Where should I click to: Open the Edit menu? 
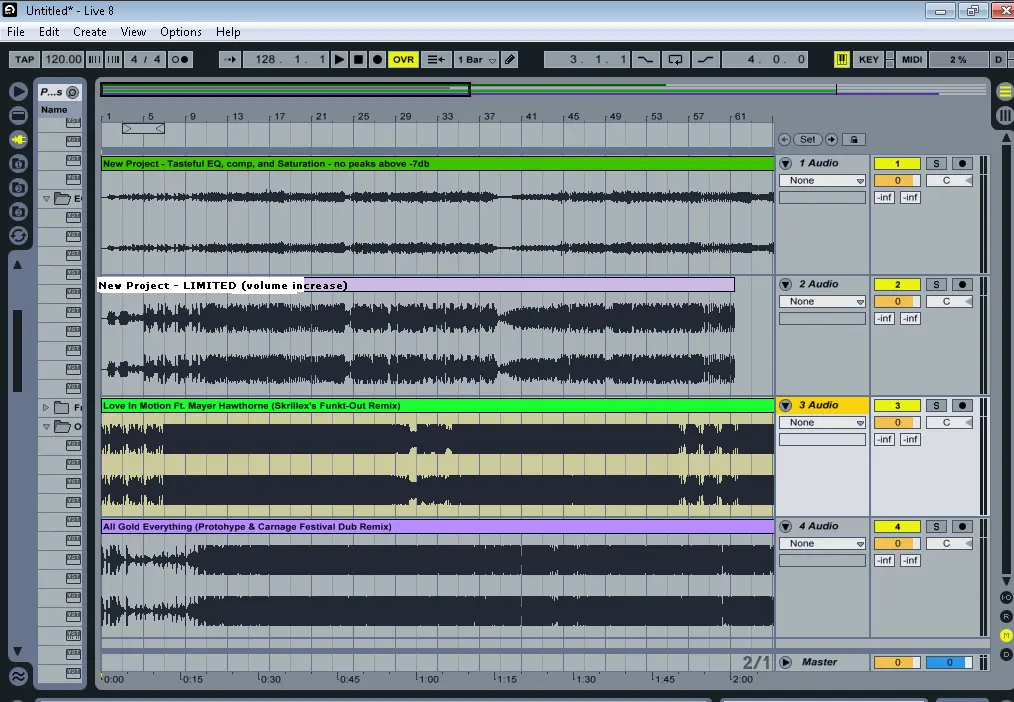pyautogui.click(x=49, y=32)
